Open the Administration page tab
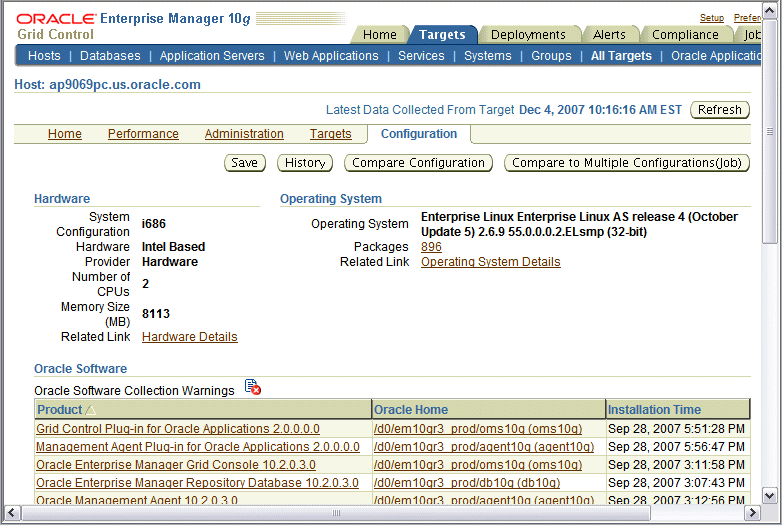The height and width of the screenshot is (526, 782). click(x=244, y=134)
